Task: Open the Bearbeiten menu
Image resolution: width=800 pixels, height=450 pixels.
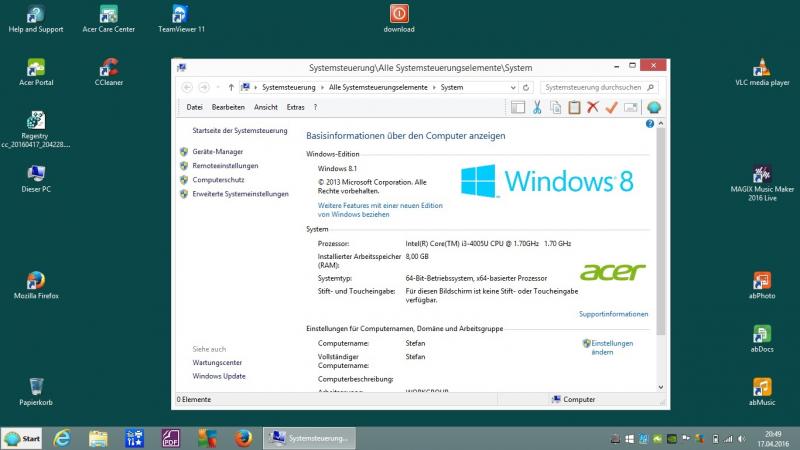Action: 228,107
